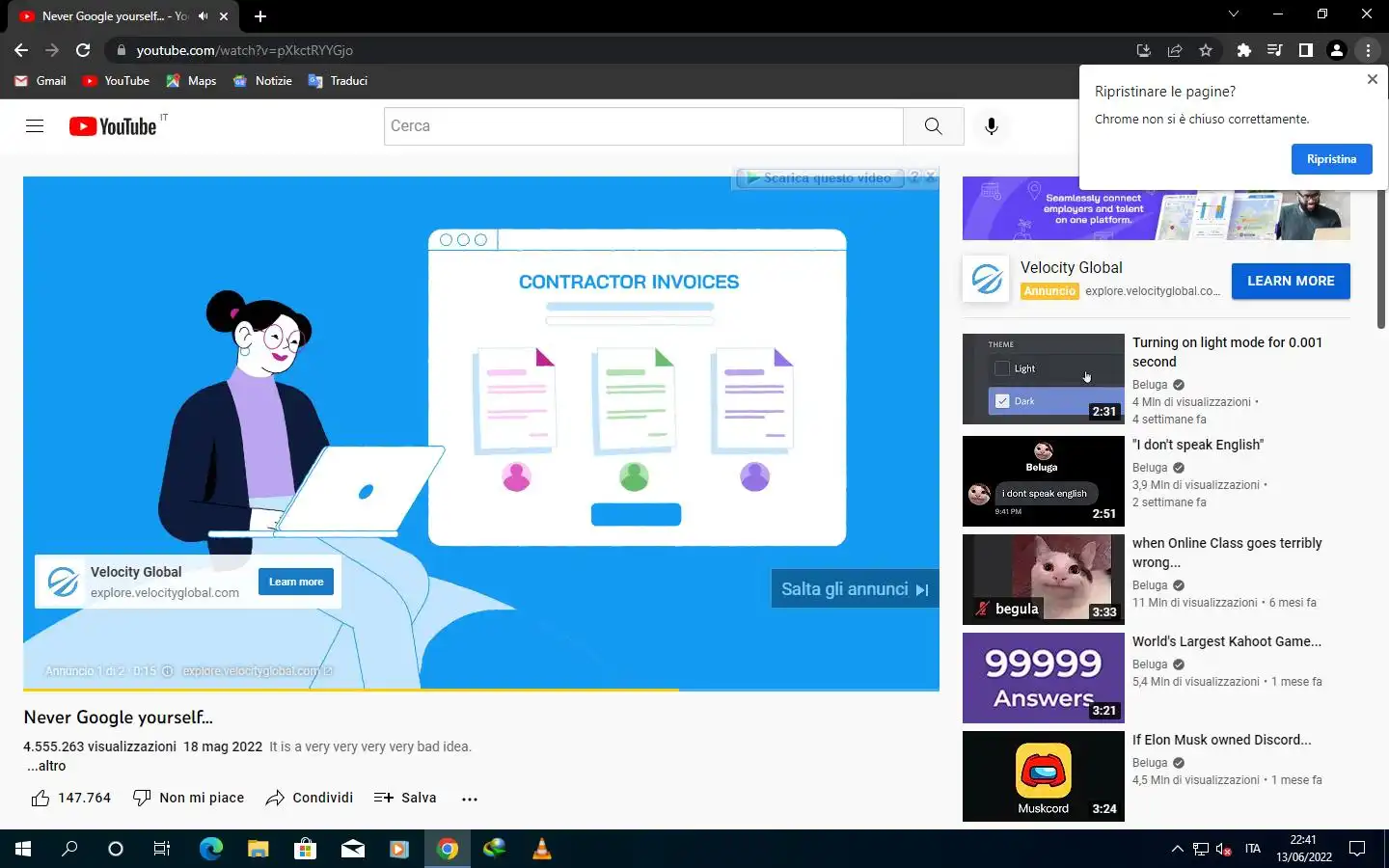Open Maps bookmark
Screen dimensions: 1389x868
(x=191, y=81)
